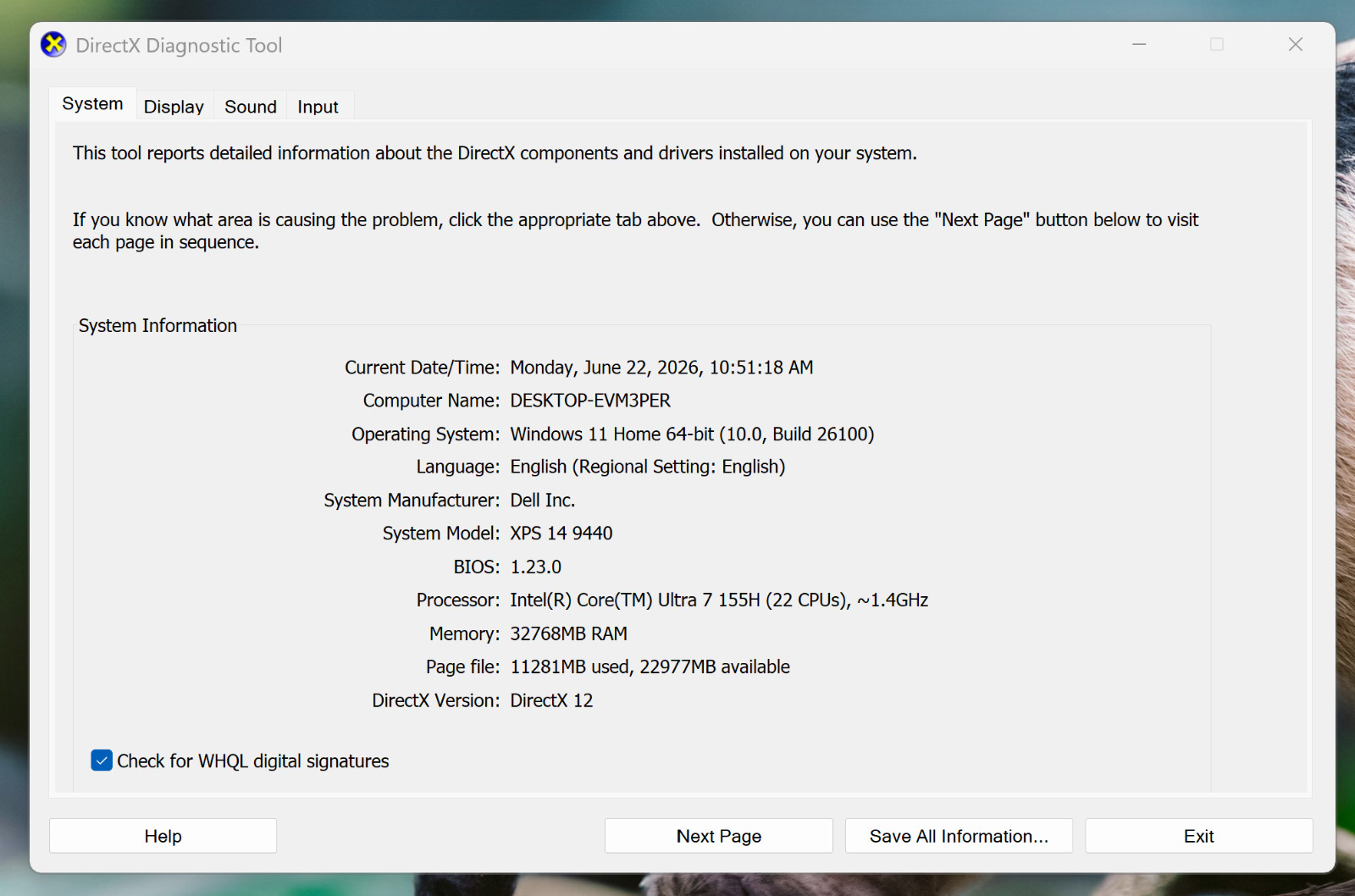This screenshot has height=896, width=1355.
Task: Click the 'DirectX Version:' label
Action: point(436,701)
